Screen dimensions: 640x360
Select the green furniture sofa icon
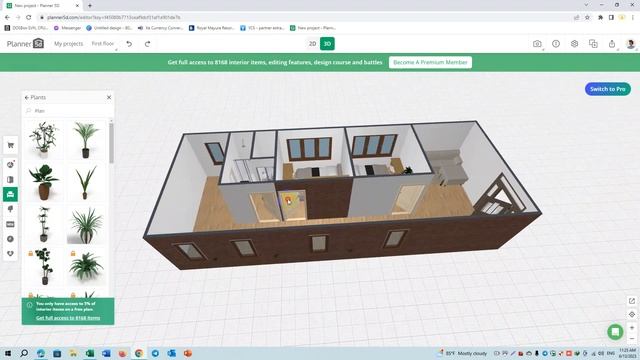click(10, 194)
